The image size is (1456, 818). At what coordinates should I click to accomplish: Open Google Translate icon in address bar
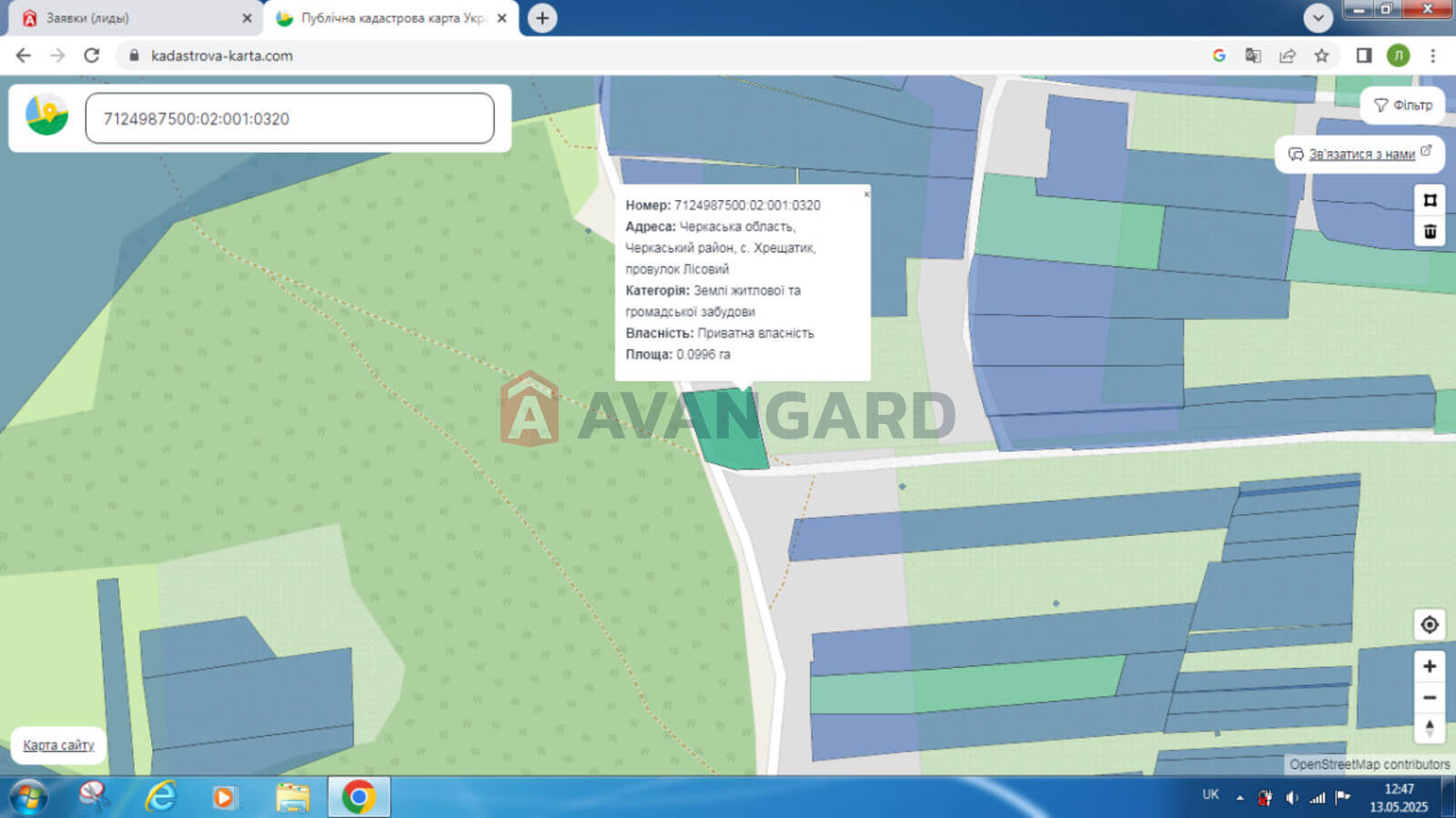pos(1253,56)
